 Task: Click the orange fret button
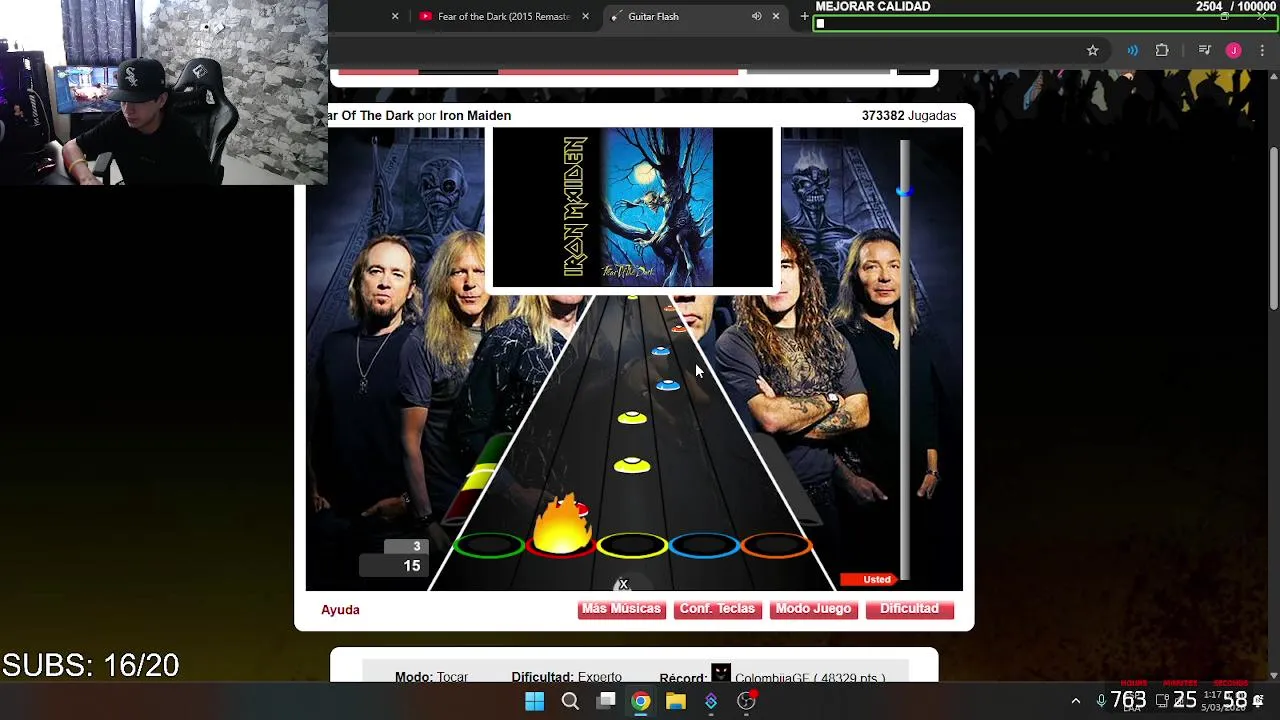pos(776,545)
